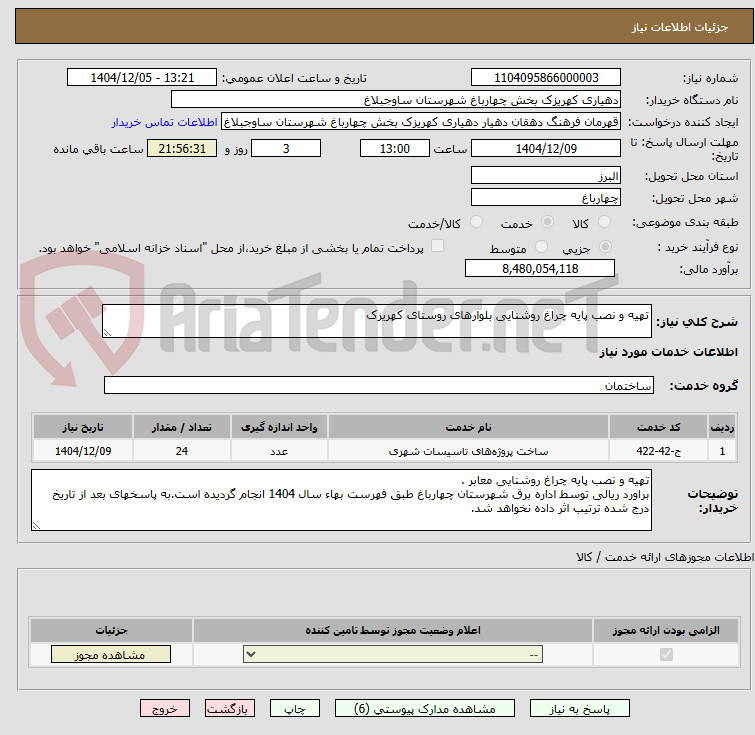Click the اعلام وضعیت مجوز column header
Screen dimensions: 755x735
click(393, 630)
